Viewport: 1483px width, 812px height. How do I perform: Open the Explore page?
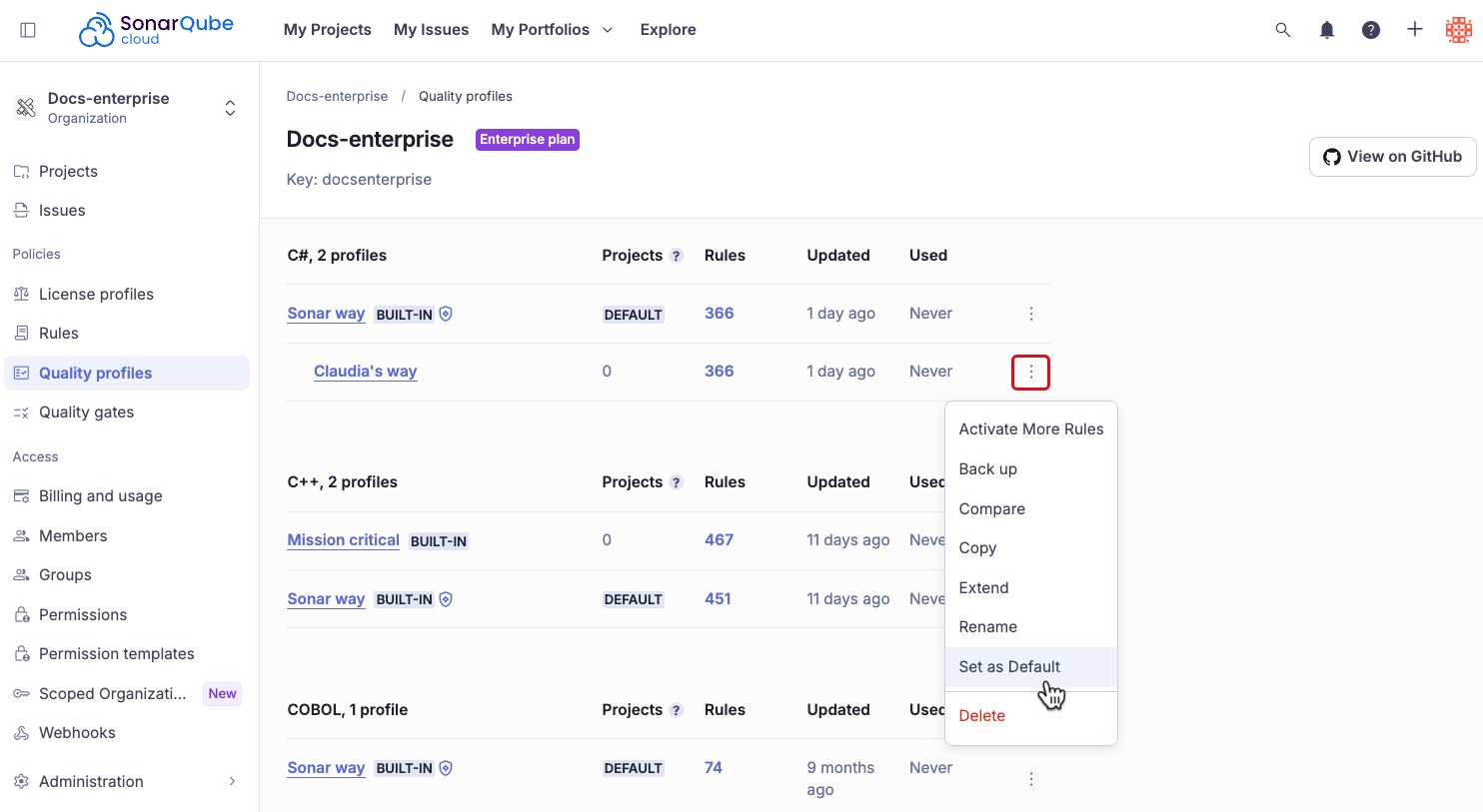(x=669, y=30)
